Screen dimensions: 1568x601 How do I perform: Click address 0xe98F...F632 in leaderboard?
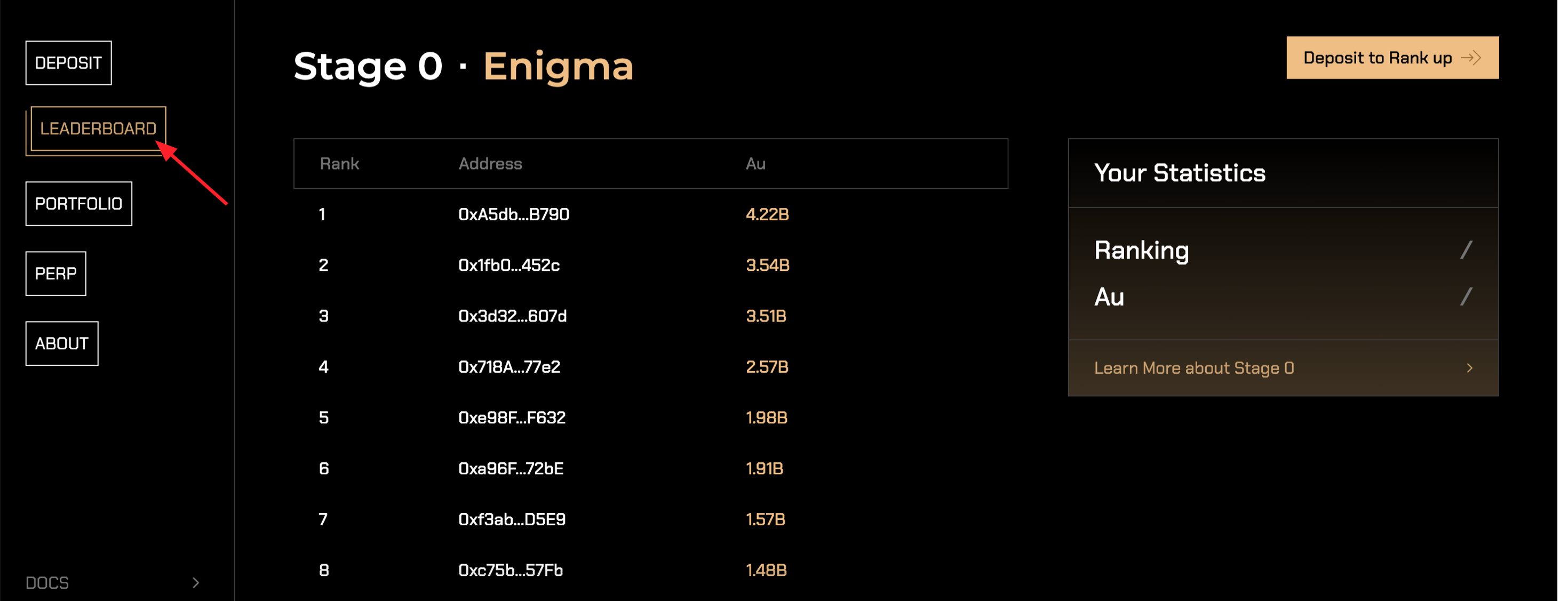[x=512, y=418]
